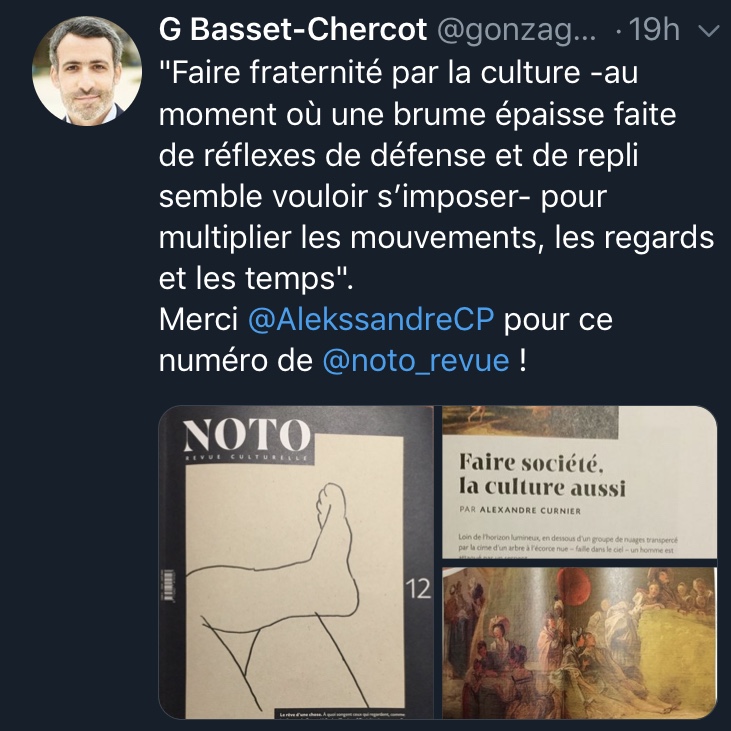Open the tweet via the 19h timestamp
Screen dimensions: 731x731
tap(654, 29)
